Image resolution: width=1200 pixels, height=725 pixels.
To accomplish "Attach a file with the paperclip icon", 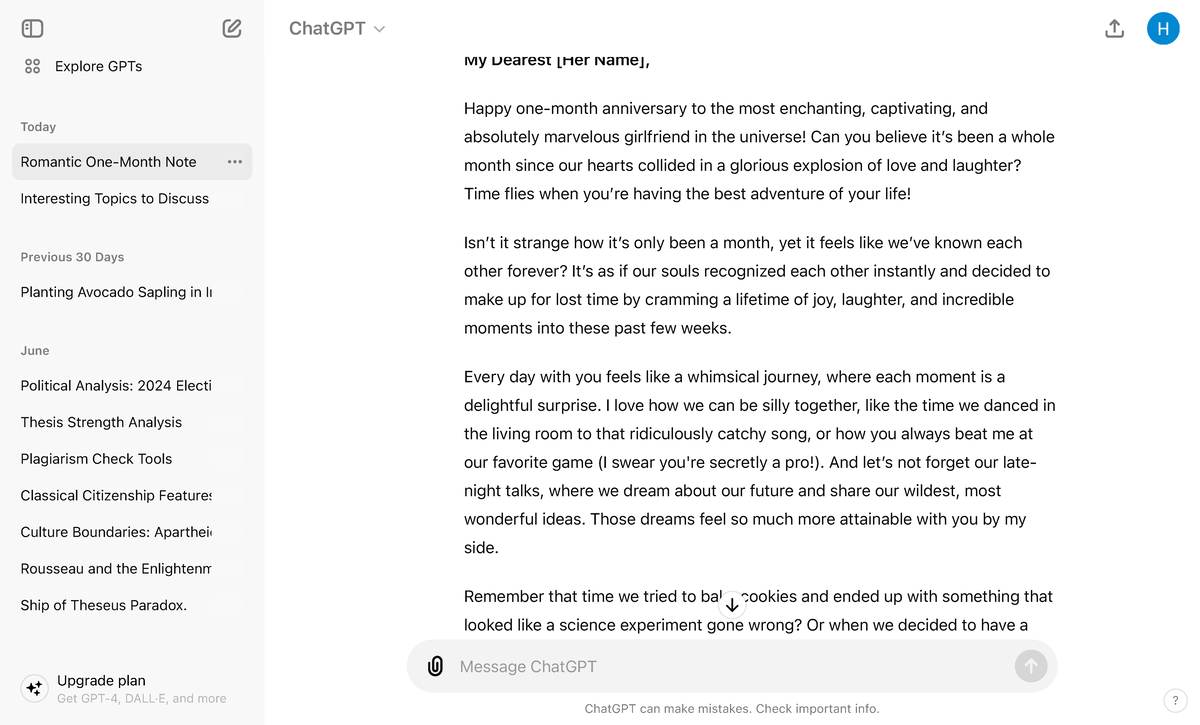I will tap(435, 666).
